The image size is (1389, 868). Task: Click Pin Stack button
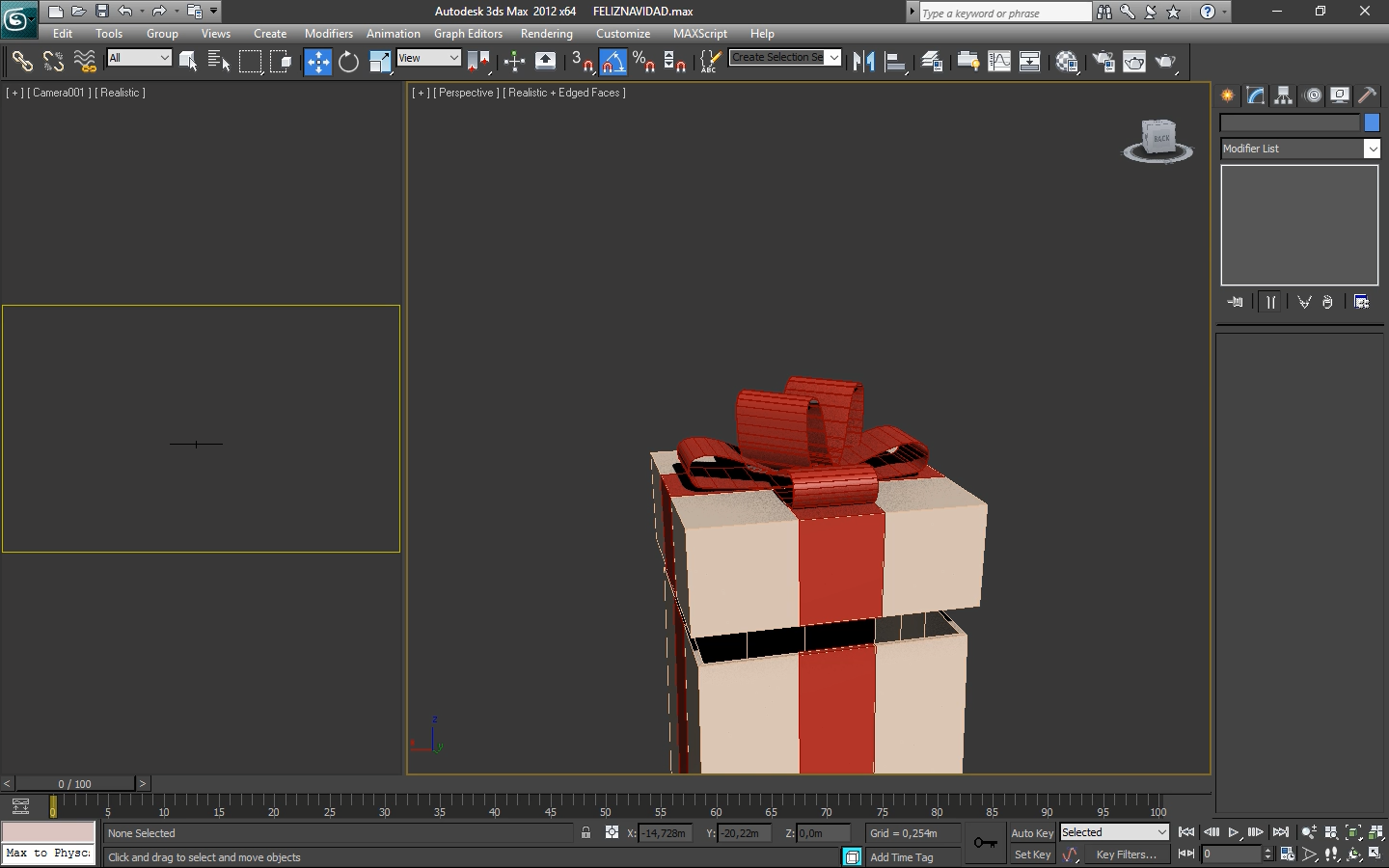coord(1236,302)
